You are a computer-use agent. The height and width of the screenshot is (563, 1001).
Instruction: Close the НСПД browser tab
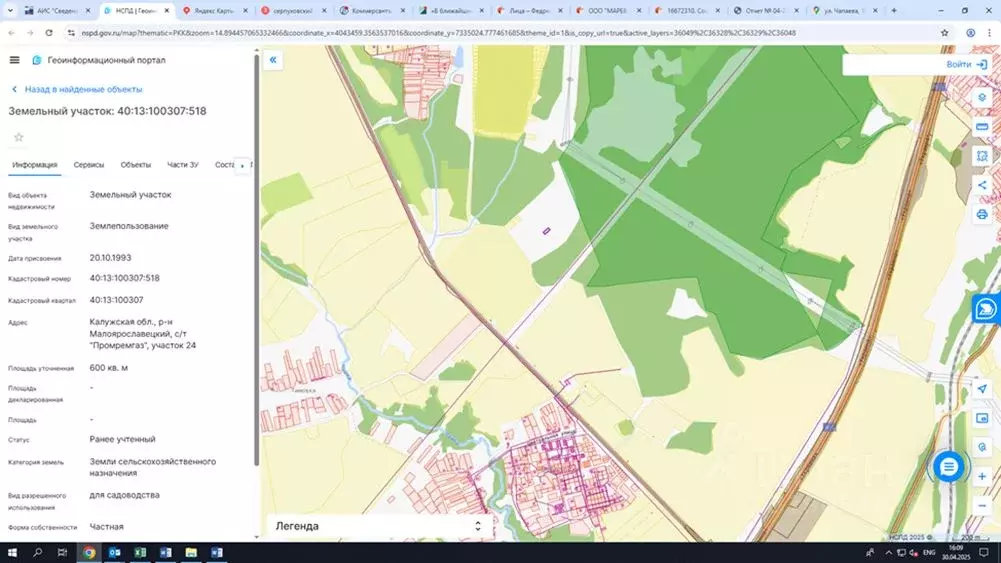167,10
